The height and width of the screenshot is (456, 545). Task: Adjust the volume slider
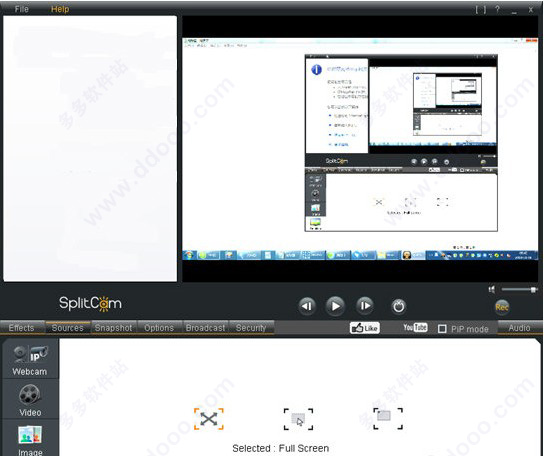[519, 289]
